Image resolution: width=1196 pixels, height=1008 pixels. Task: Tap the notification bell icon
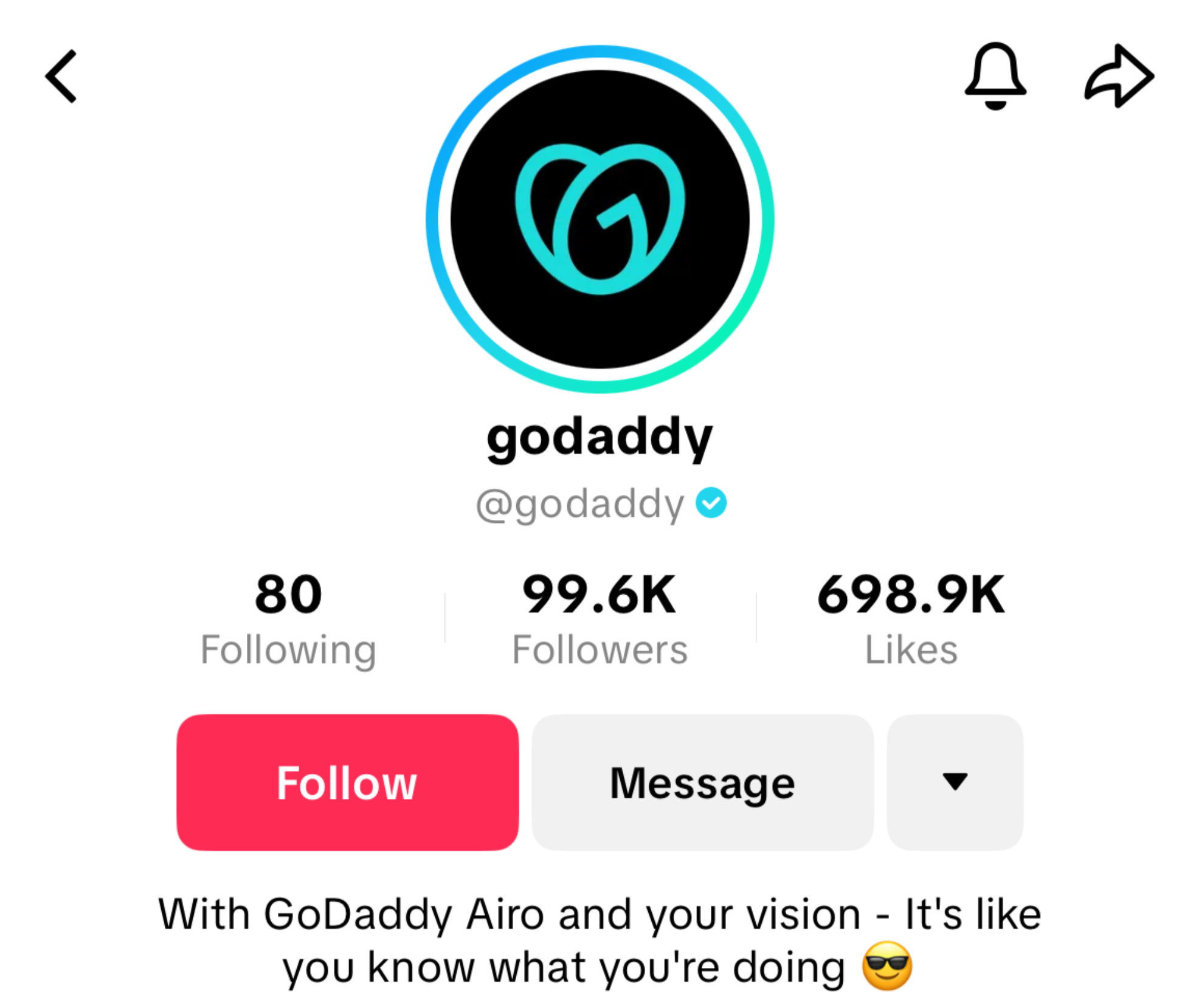995,76
